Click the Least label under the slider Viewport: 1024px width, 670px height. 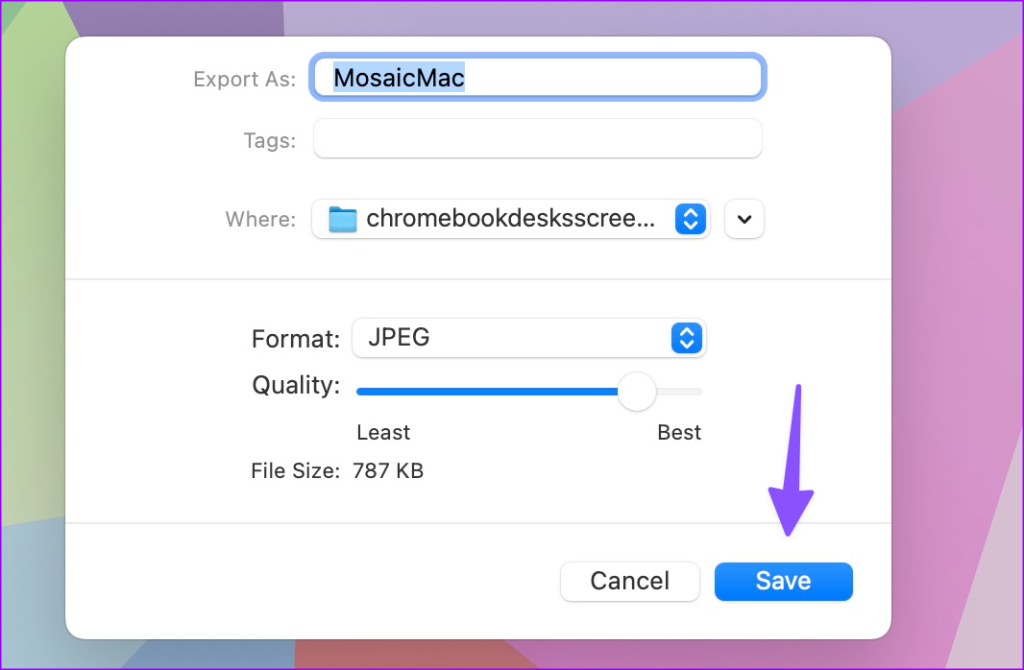(x=383, y=433)
